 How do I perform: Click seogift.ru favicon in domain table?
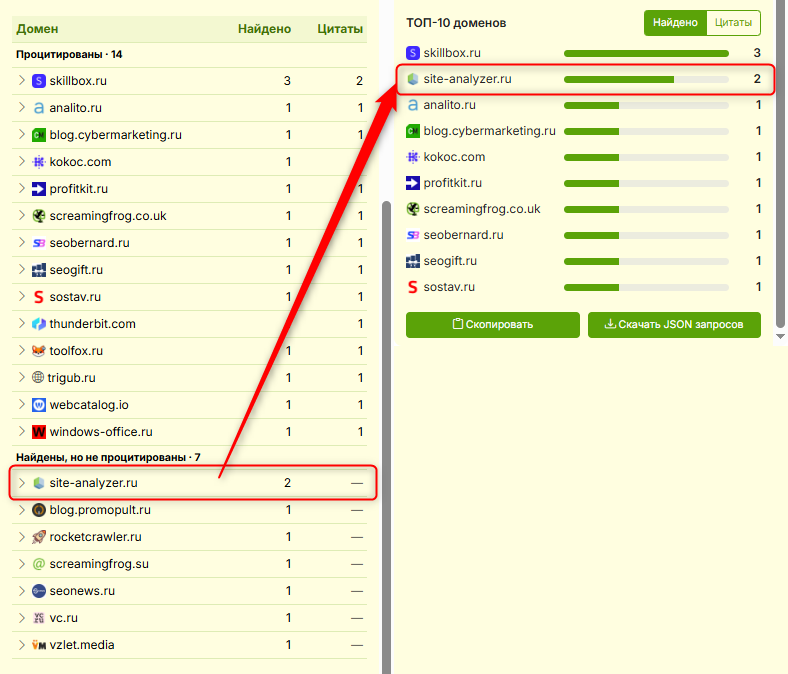(x=39, y=270)
